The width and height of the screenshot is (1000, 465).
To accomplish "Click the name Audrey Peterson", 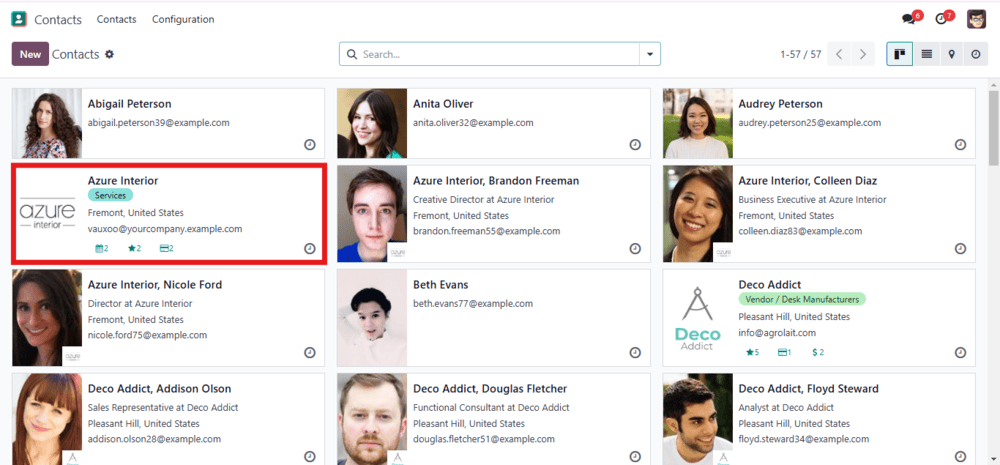I will click(781, 104).
